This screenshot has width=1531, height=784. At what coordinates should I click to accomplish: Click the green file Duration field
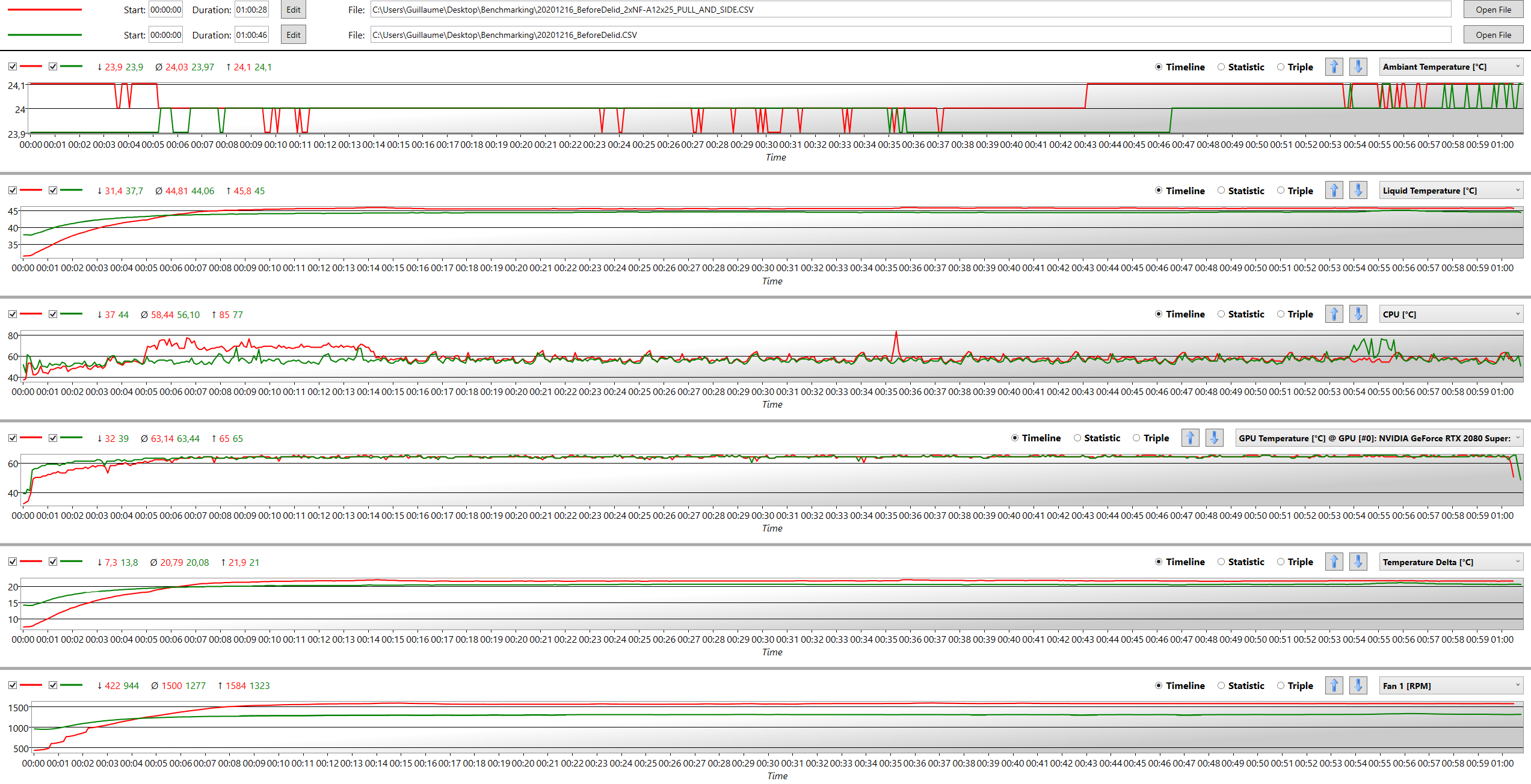(251, 35)
